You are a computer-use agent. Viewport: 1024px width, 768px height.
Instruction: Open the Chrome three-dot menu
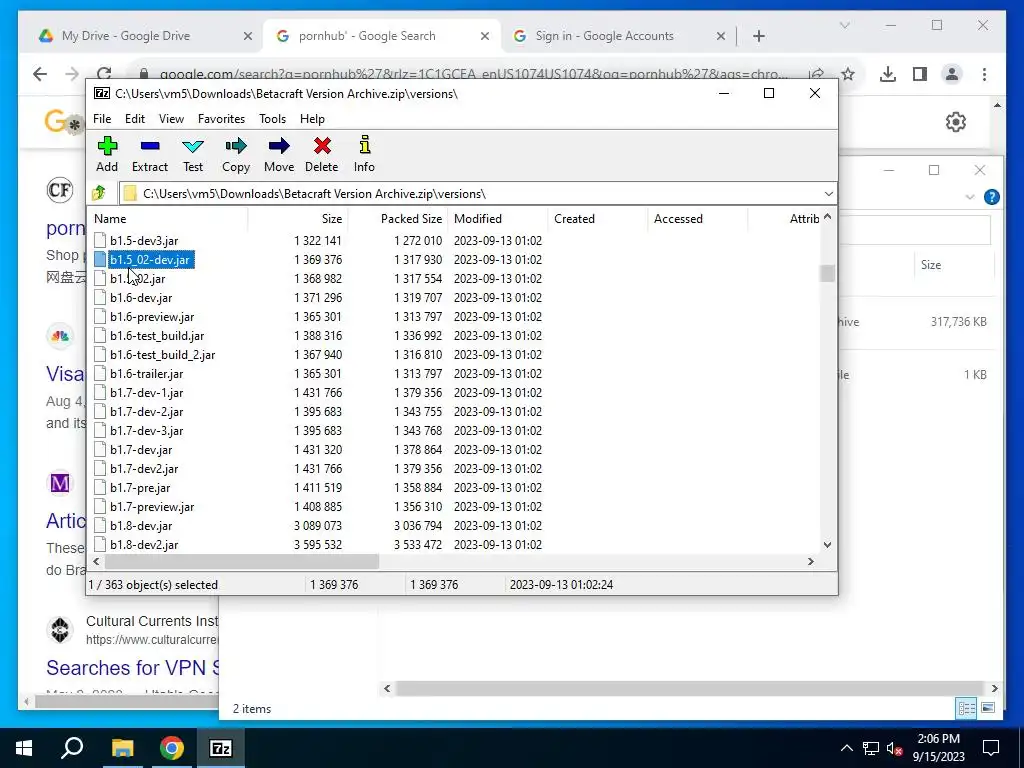point(984,74)
